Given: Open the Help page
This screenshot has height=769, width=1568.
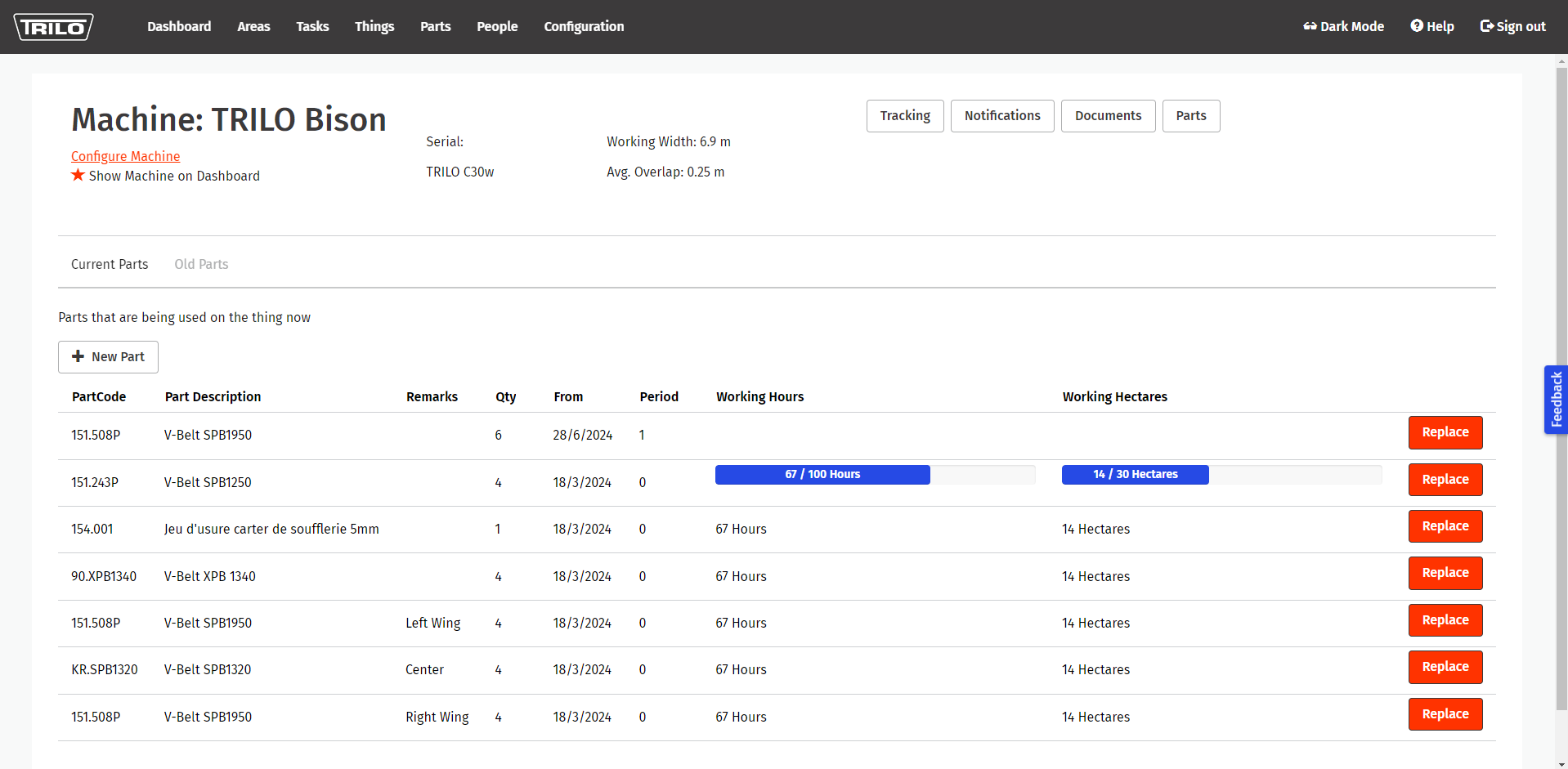Looking at the screenshot, I should click(x=1431, y=26).
